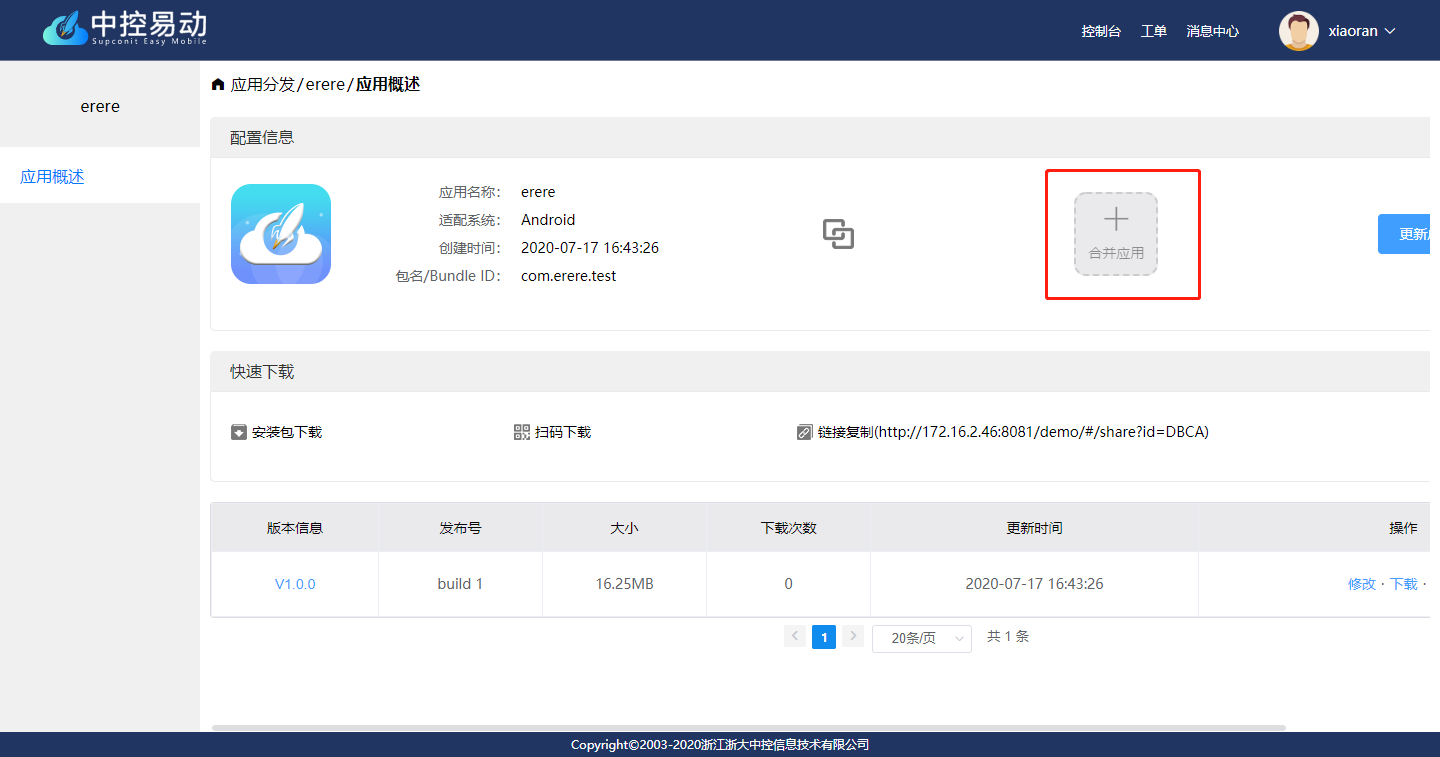Image resolution: width=1440 pixels, height=757 pixels.
Task: Expand the xiaoran account dropdown arrow
Action: tap(1389, 31)
